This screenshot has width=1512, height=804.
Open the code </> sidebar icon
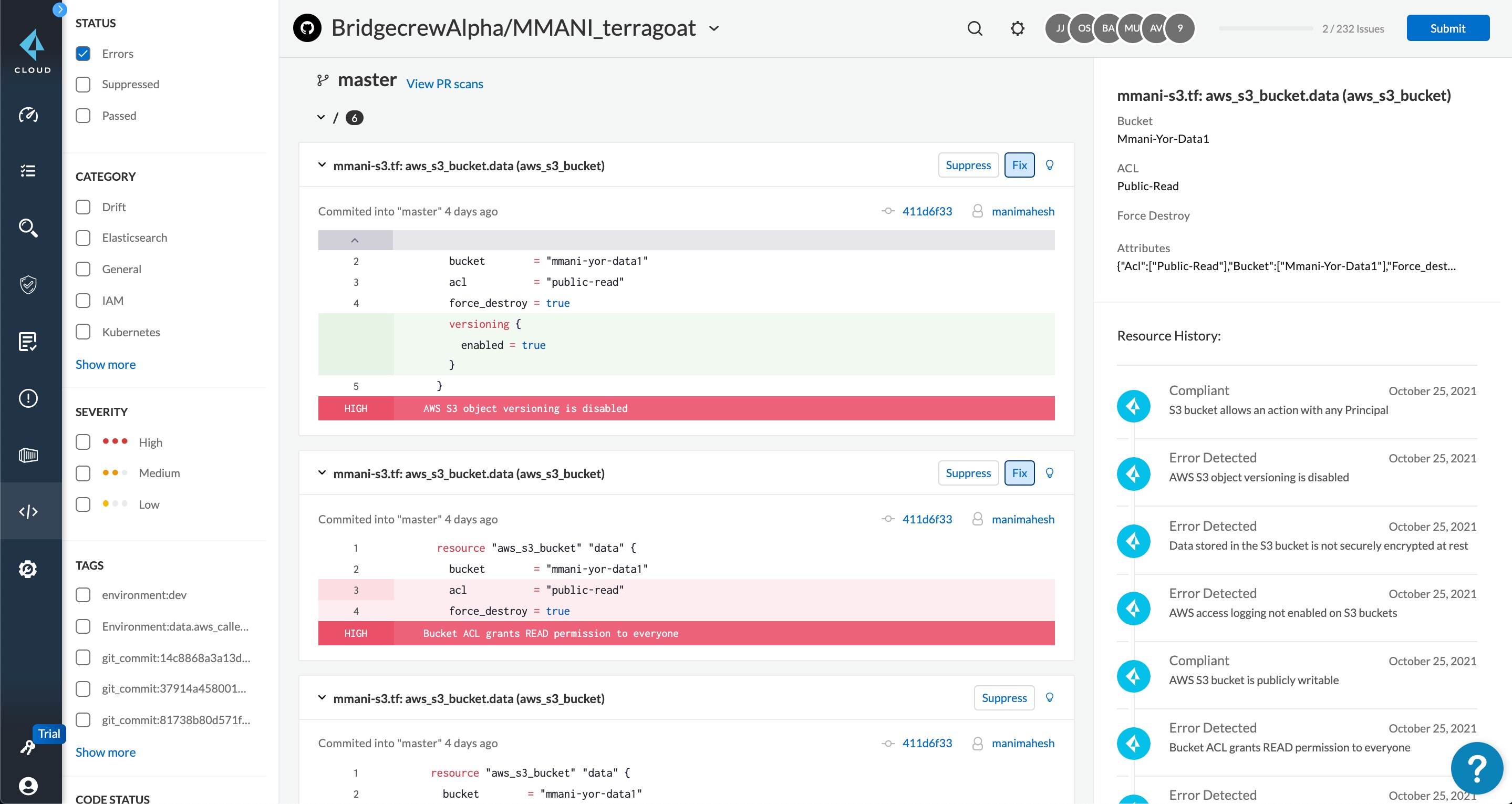pyautogui.click(x=28, y=511)
